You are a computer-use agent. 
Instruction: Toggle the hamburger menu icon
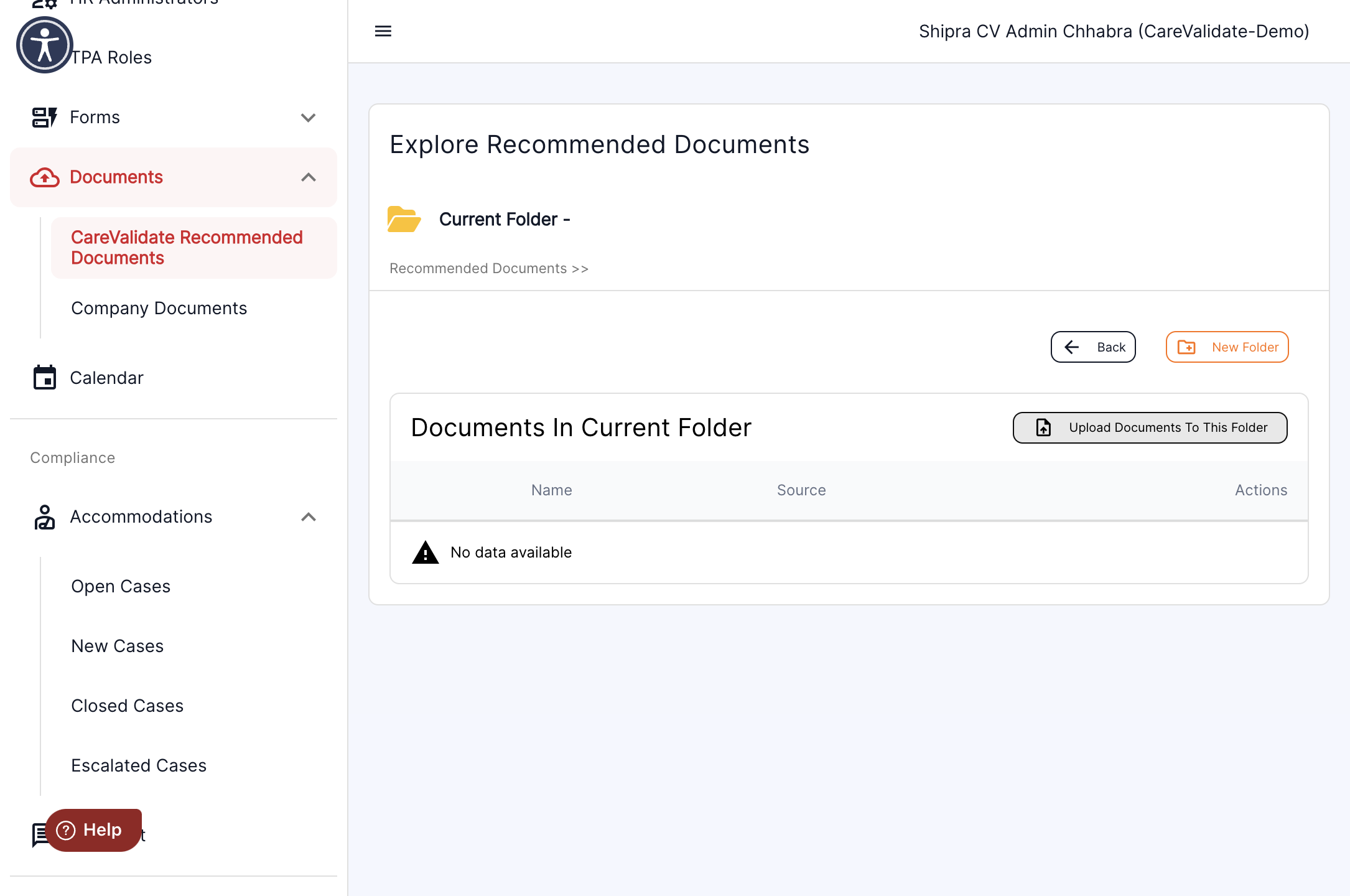[x=383, y=31]
